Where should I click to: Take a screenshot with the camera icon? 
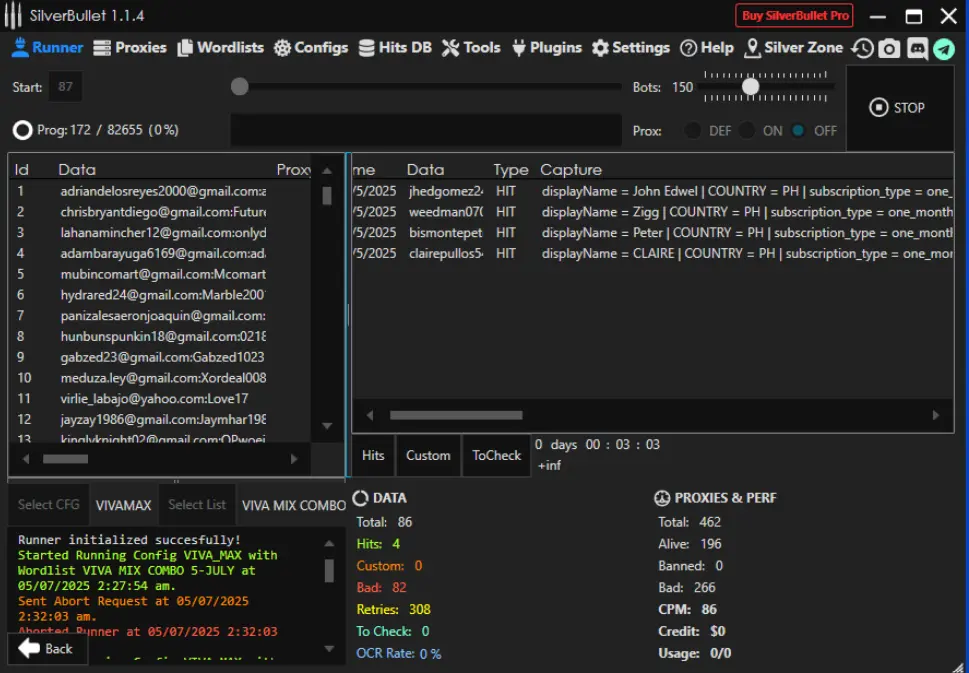pyautogui.click(x=889, y=48)
